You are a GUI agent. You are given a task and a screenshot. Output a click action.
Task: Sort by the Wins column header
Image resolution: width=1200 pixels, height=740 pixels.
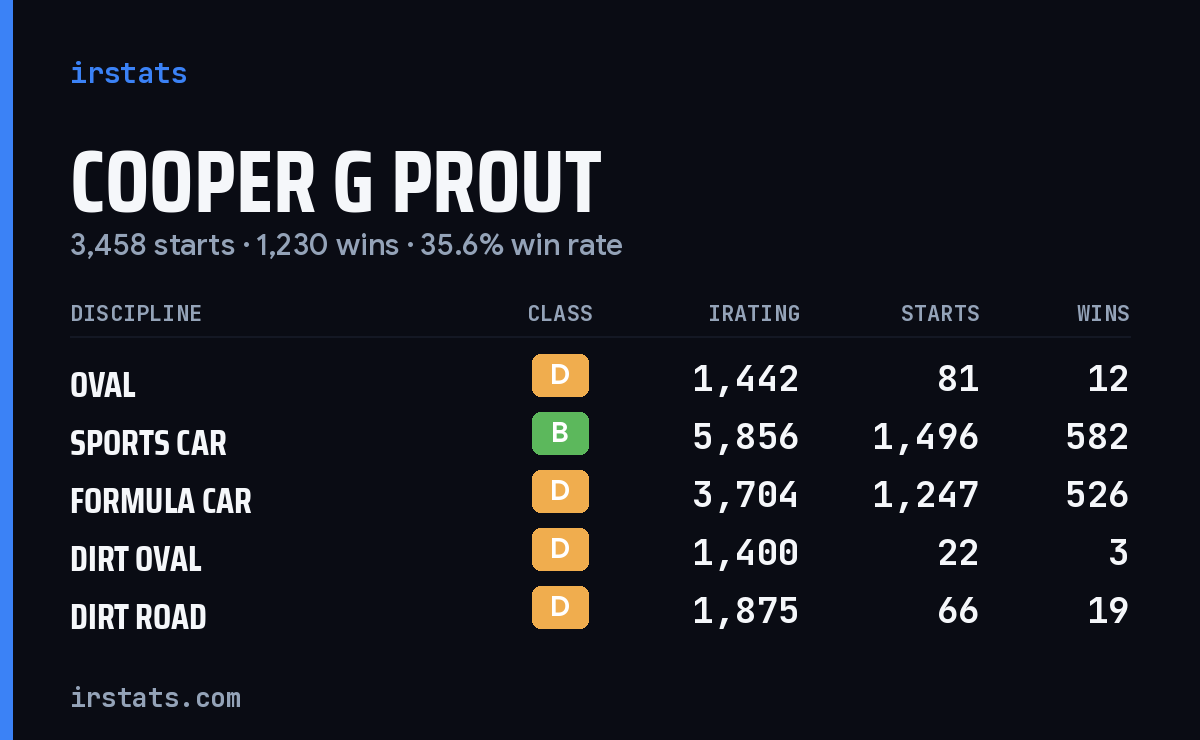coord(1103,314)
